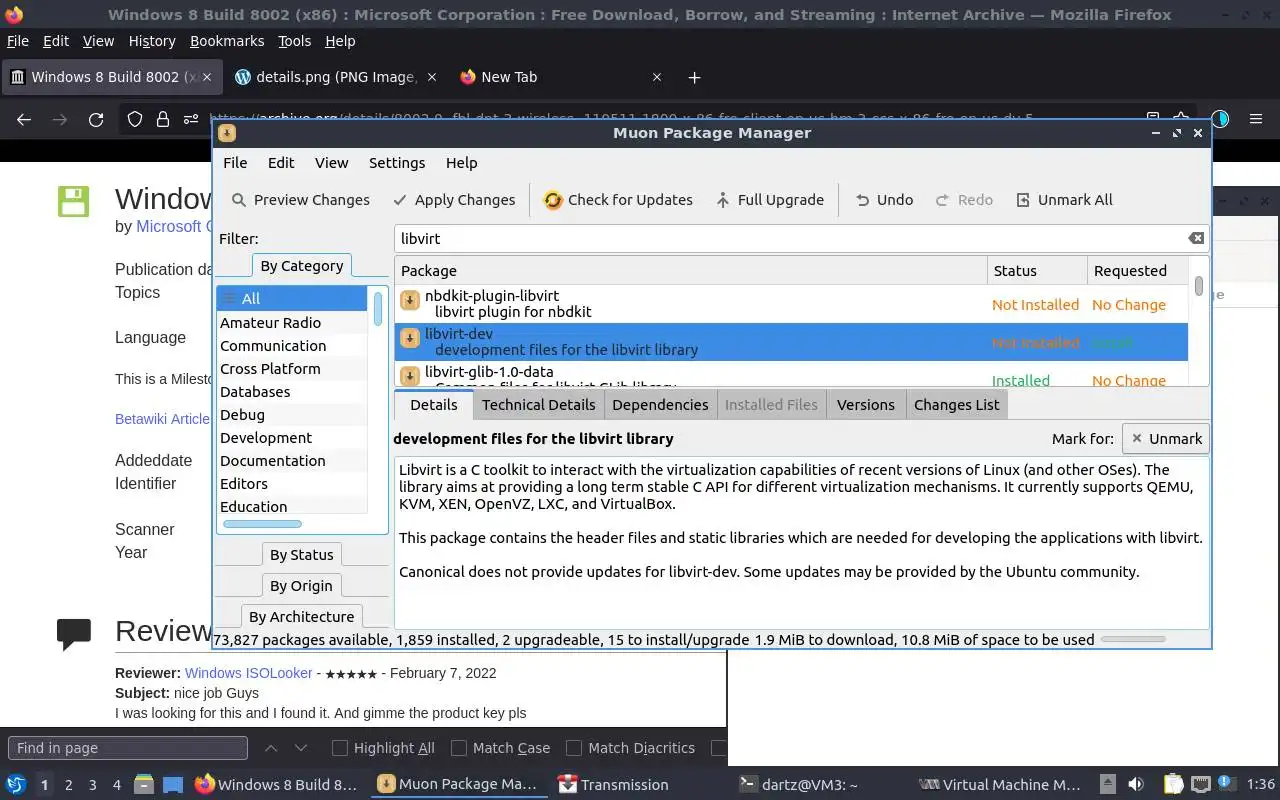1280x800 pixels.
Task: Select the Databases category
Action: click(292, 392)
